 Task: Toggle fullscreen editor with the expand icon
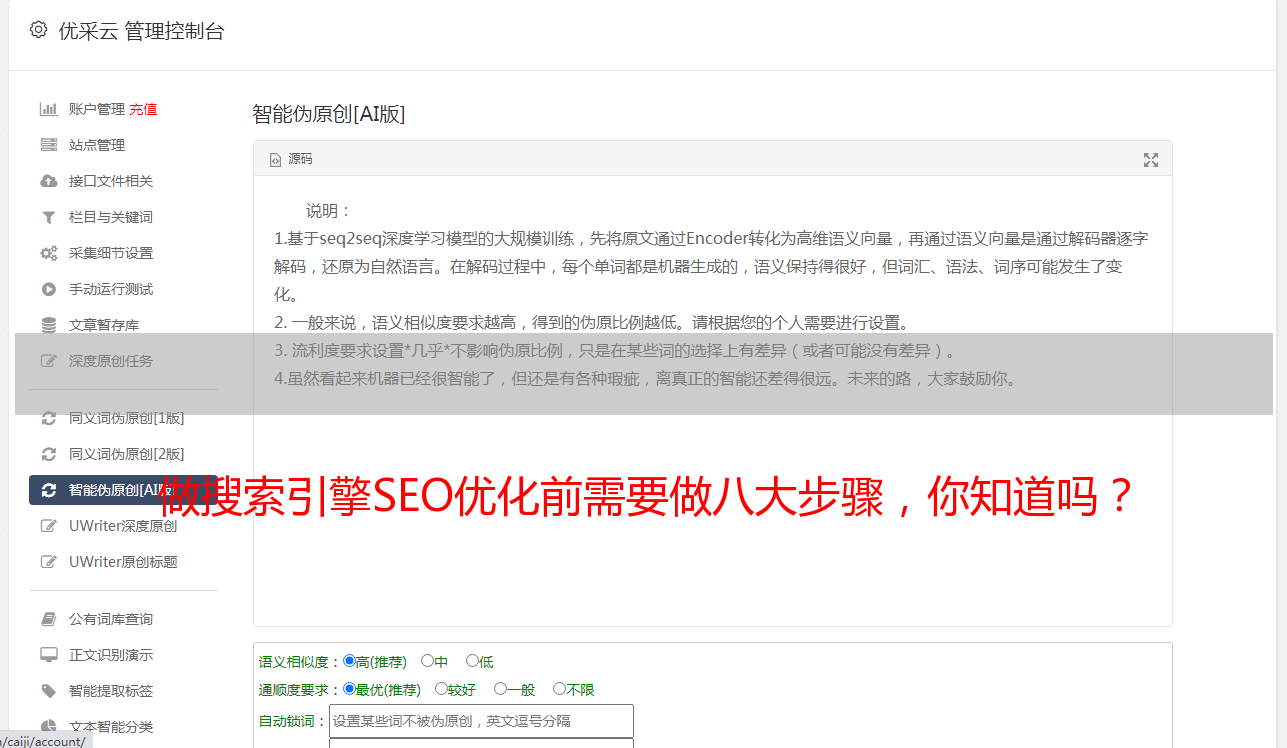[1151, 160]
